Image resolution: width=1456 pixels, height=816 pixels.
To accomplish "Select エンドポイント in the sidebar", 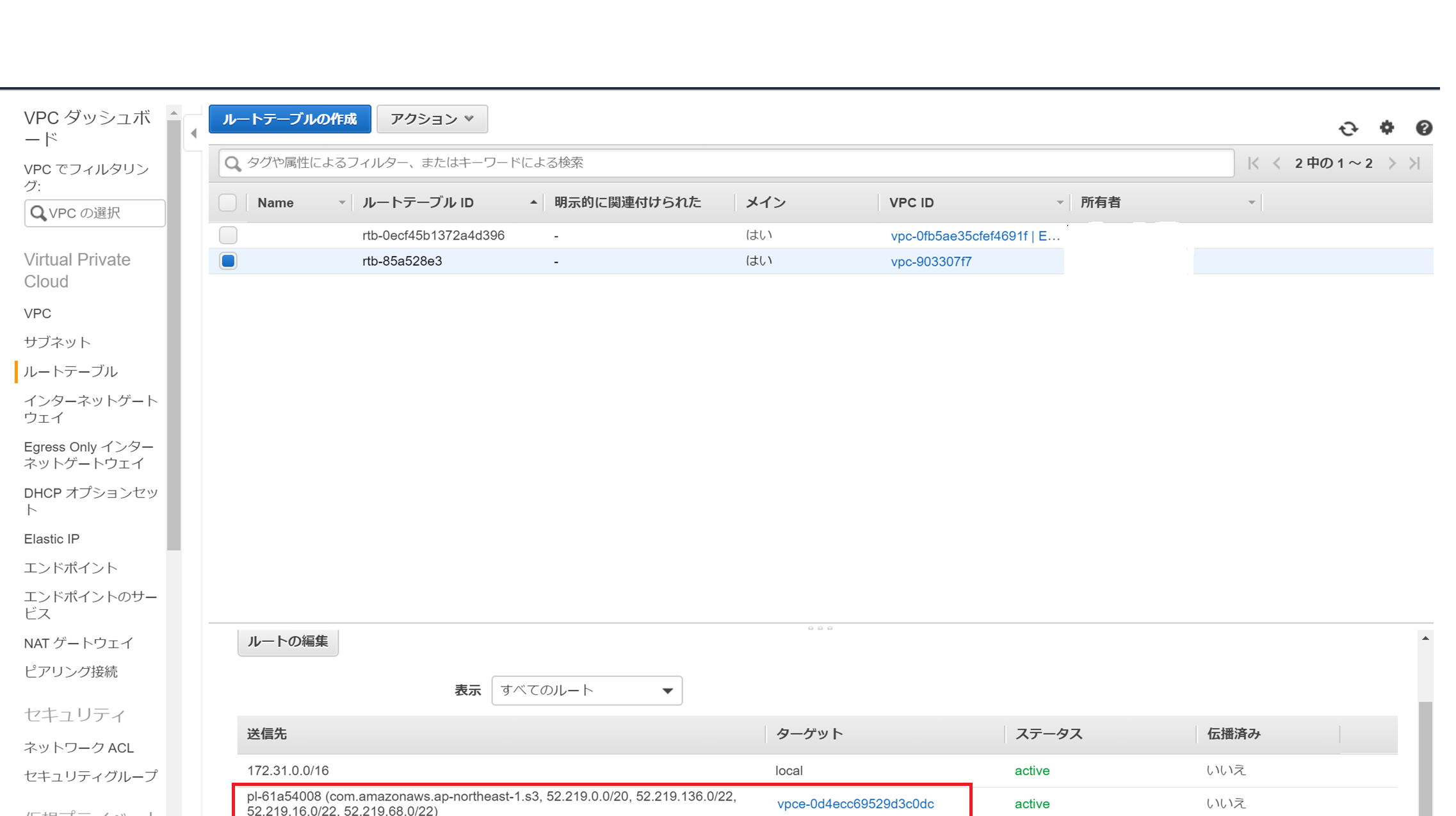I will (70, 568).
